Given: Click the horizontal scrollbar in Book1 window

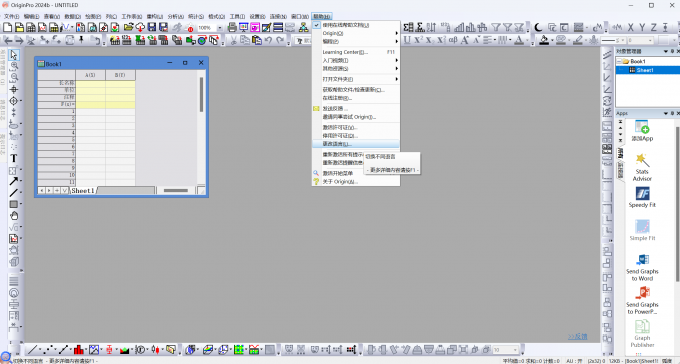Looking at the screenshot, I should coord(176,190).
